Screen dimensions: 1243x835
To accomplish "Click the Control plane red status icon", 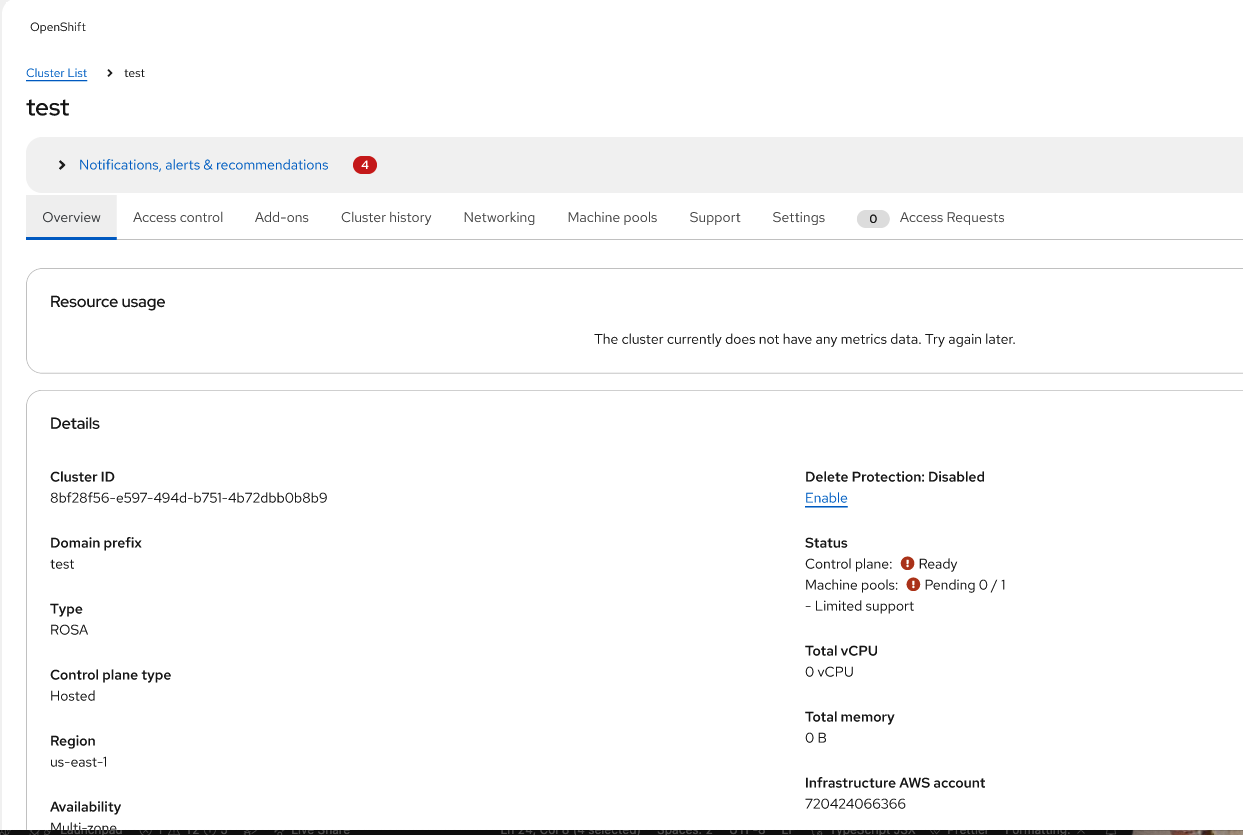I will tap(908, 564).
